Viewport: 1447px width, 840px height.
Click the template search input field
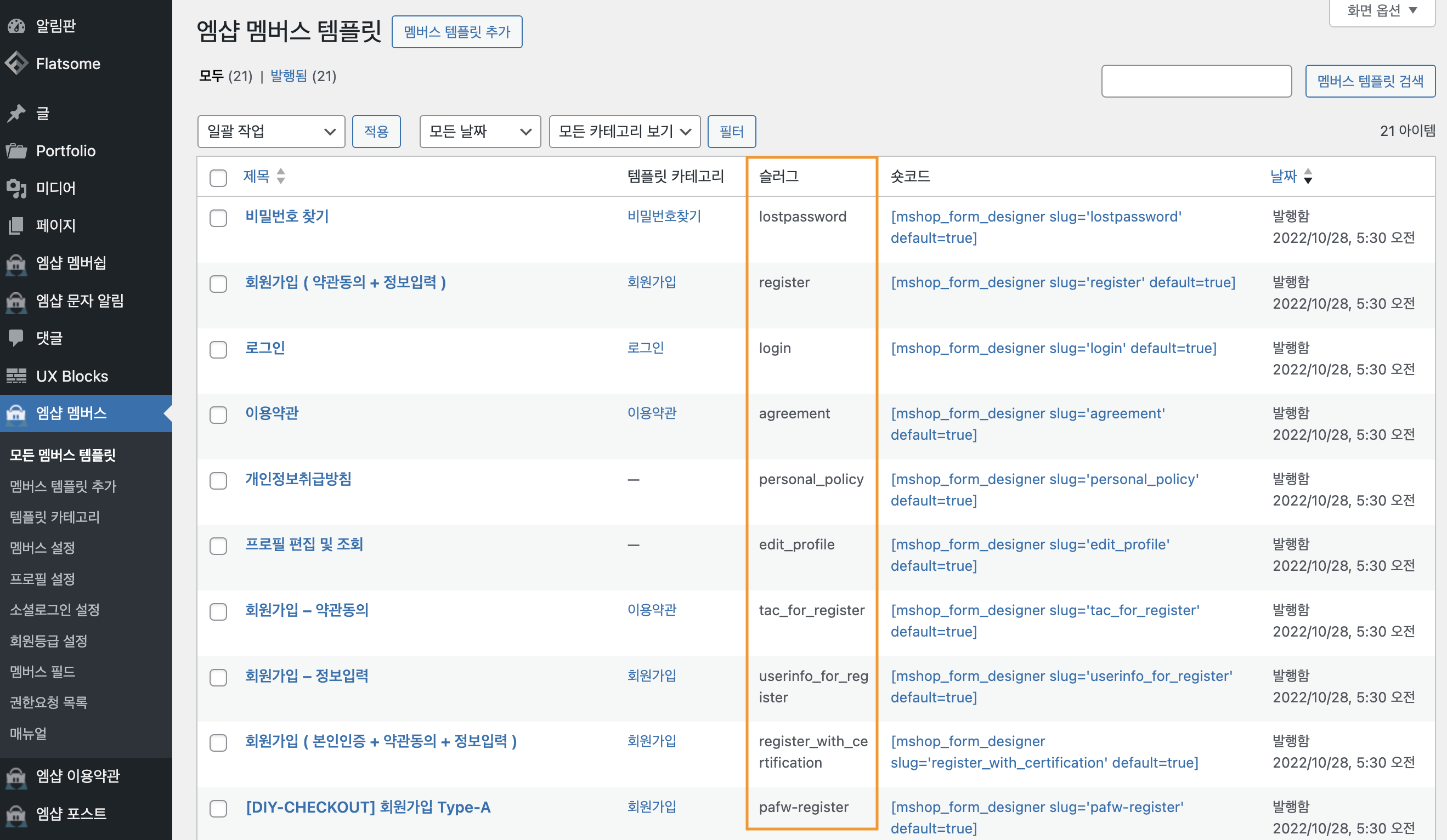(x=1196, y=81)
